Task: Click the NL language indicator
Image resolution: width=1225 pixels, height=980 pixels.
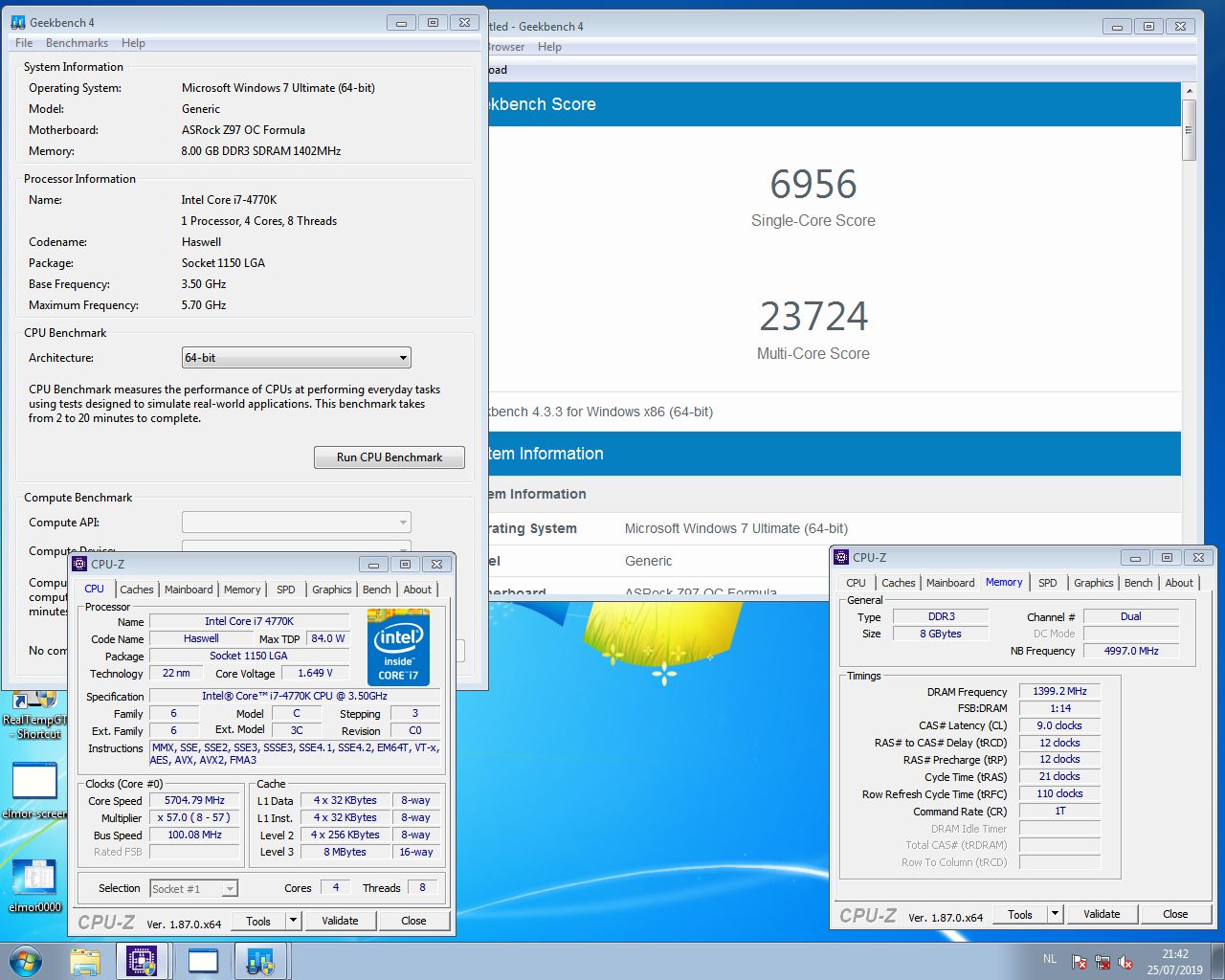Action: [x=1050, y=959]
